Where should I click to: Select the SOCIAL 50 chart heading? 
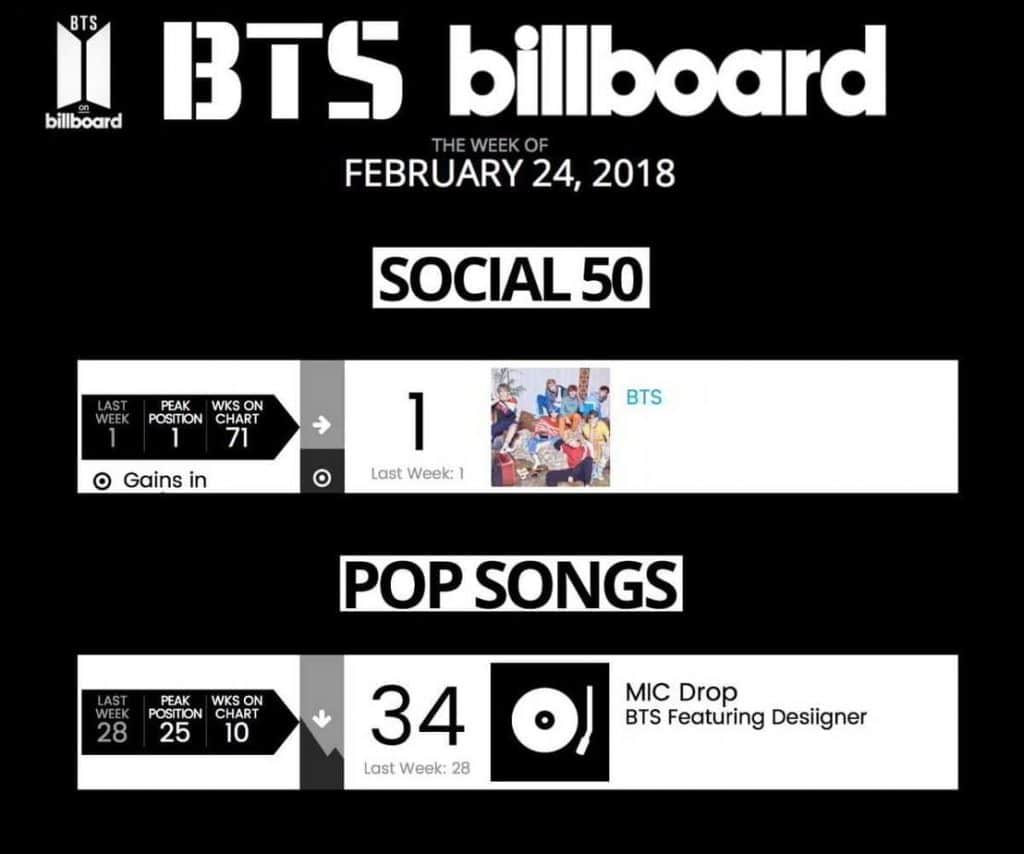tap(511, 279)
